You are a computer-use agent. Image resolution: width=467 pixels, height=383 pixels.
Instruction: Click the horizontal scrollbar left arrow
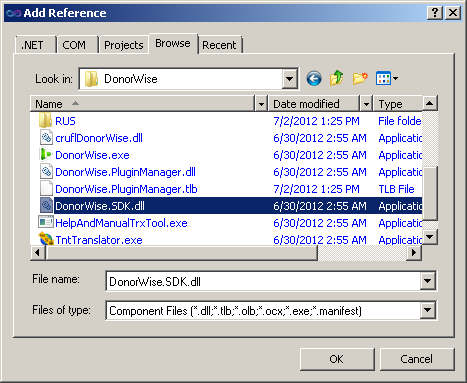tap(38, 253)
